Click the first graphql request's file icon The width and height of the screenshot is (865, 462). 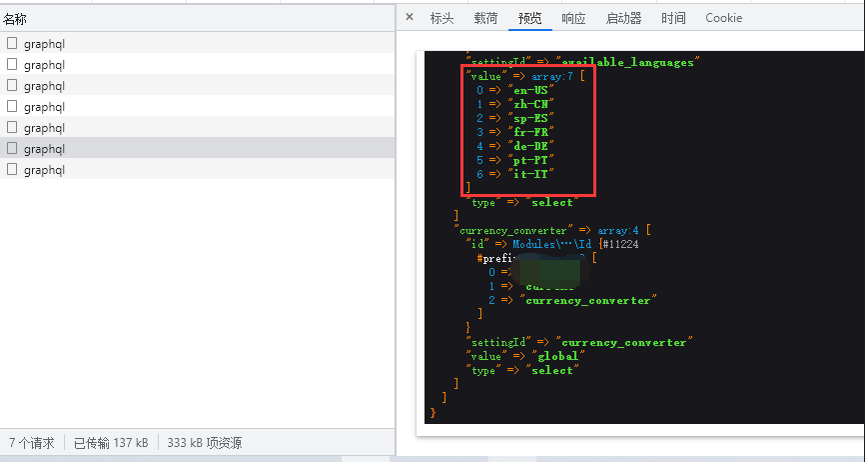(12, 44)
